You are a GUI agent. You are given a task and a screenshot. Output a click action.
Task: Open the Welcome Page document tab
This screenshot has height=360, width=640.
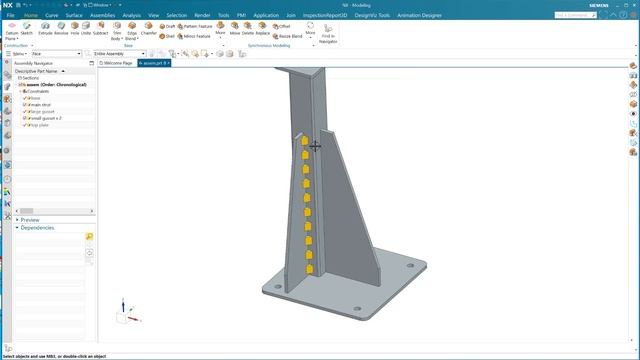116,63
